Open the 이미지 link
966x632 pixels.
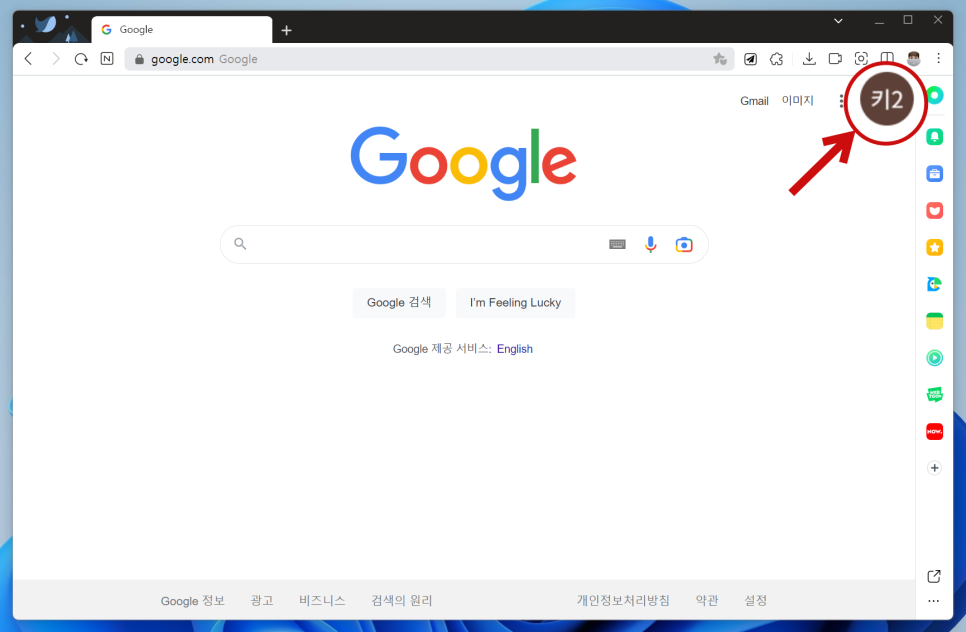(797, 100)
